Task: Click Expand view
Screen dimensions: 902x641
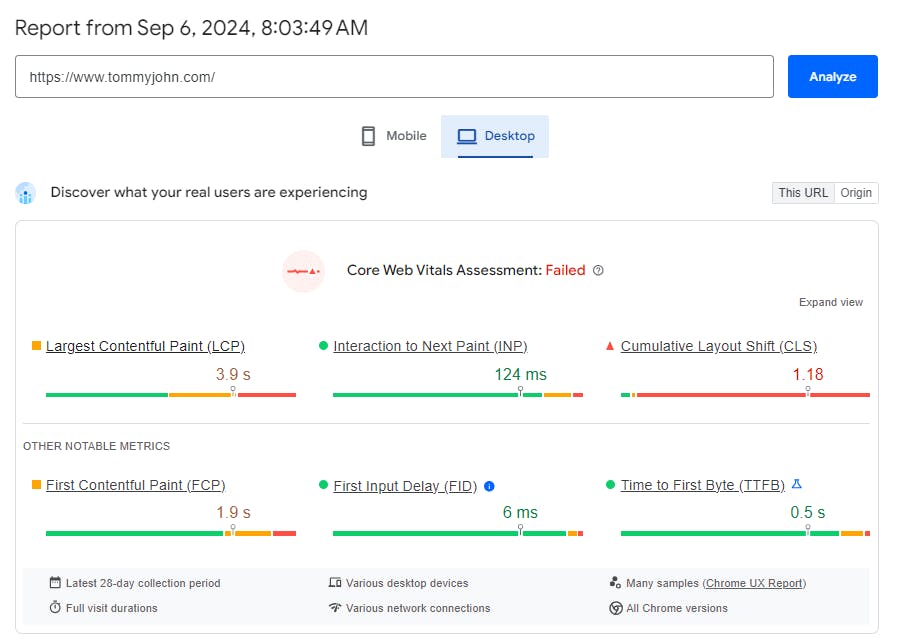Action: click(831, 302)
